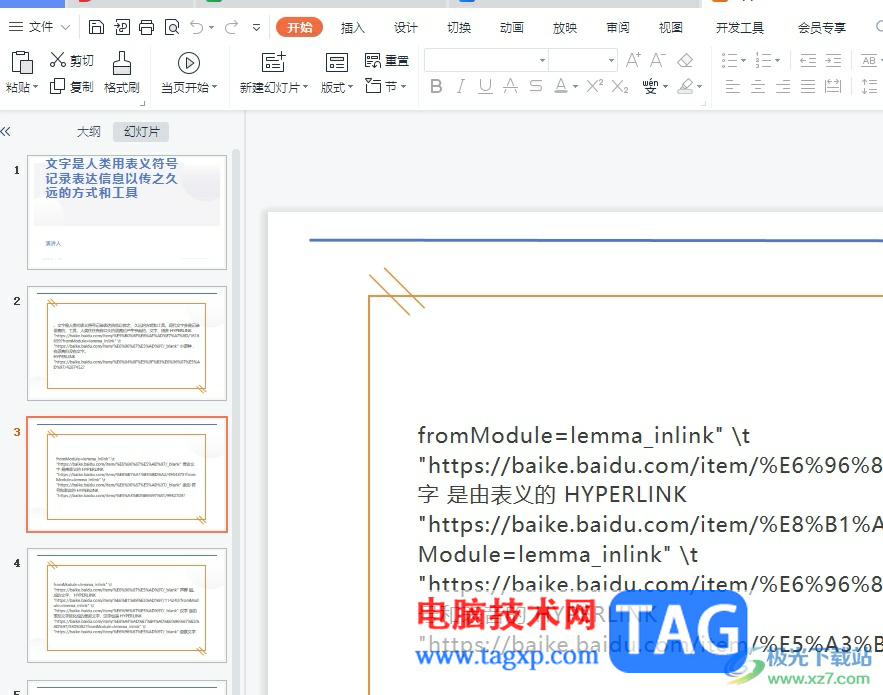Toggle Subscript X₂ formatting
Screen dimensions: 883x695
[x=619, y=86]
